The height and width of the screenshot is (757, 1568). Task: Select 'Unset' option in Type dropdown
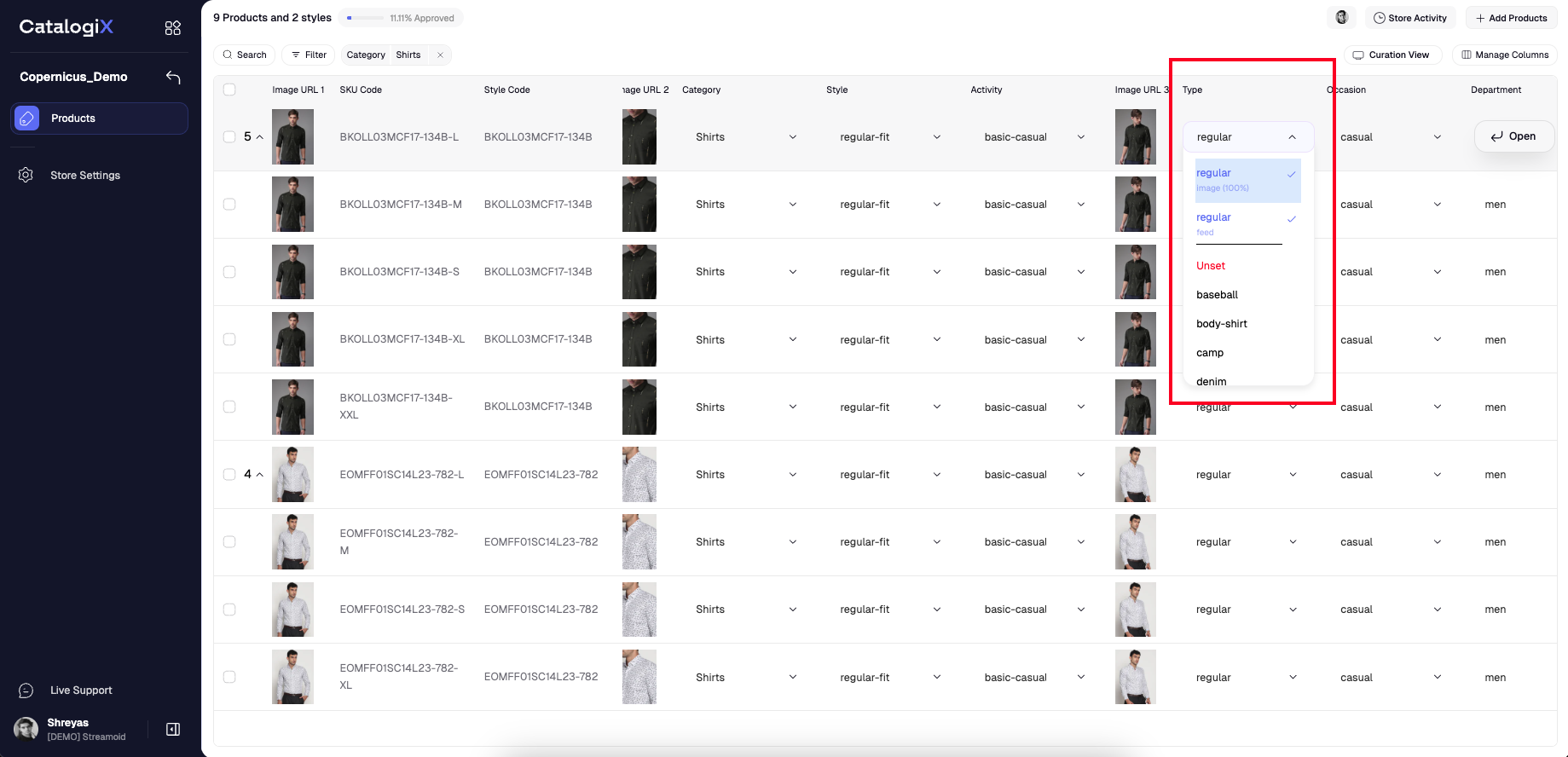[x=1210, y=266]
